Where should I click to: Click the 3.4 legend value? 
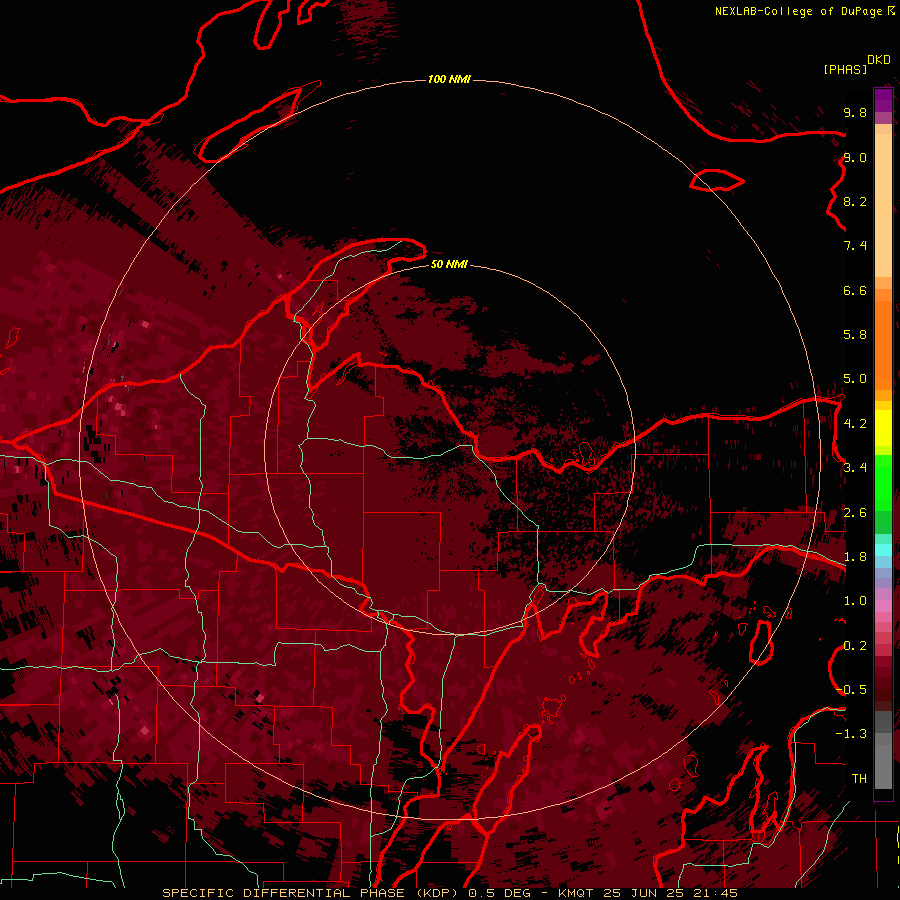point(855,468)
